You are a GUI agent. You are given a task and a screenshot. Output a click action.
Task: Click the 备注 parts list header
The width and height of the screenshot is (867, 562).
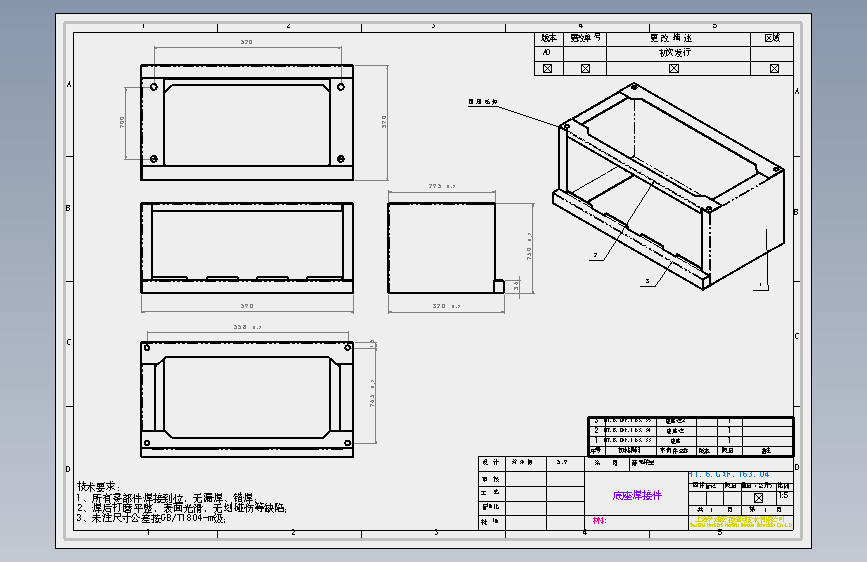pyautogui.click(x=766, y=451)
